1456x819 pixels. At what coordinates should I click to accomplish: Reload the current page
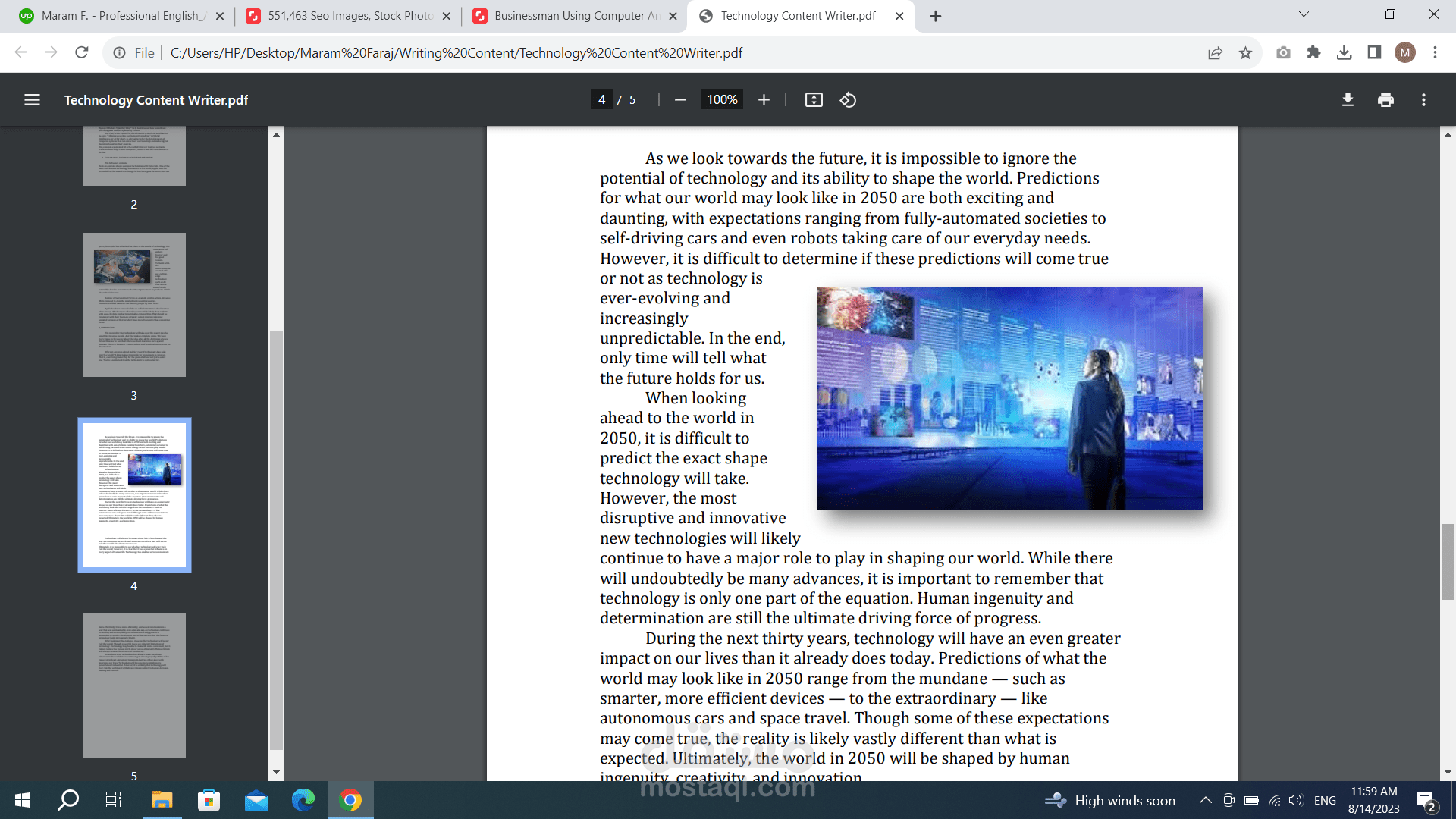pyautogui.click(x=82, y=53)
